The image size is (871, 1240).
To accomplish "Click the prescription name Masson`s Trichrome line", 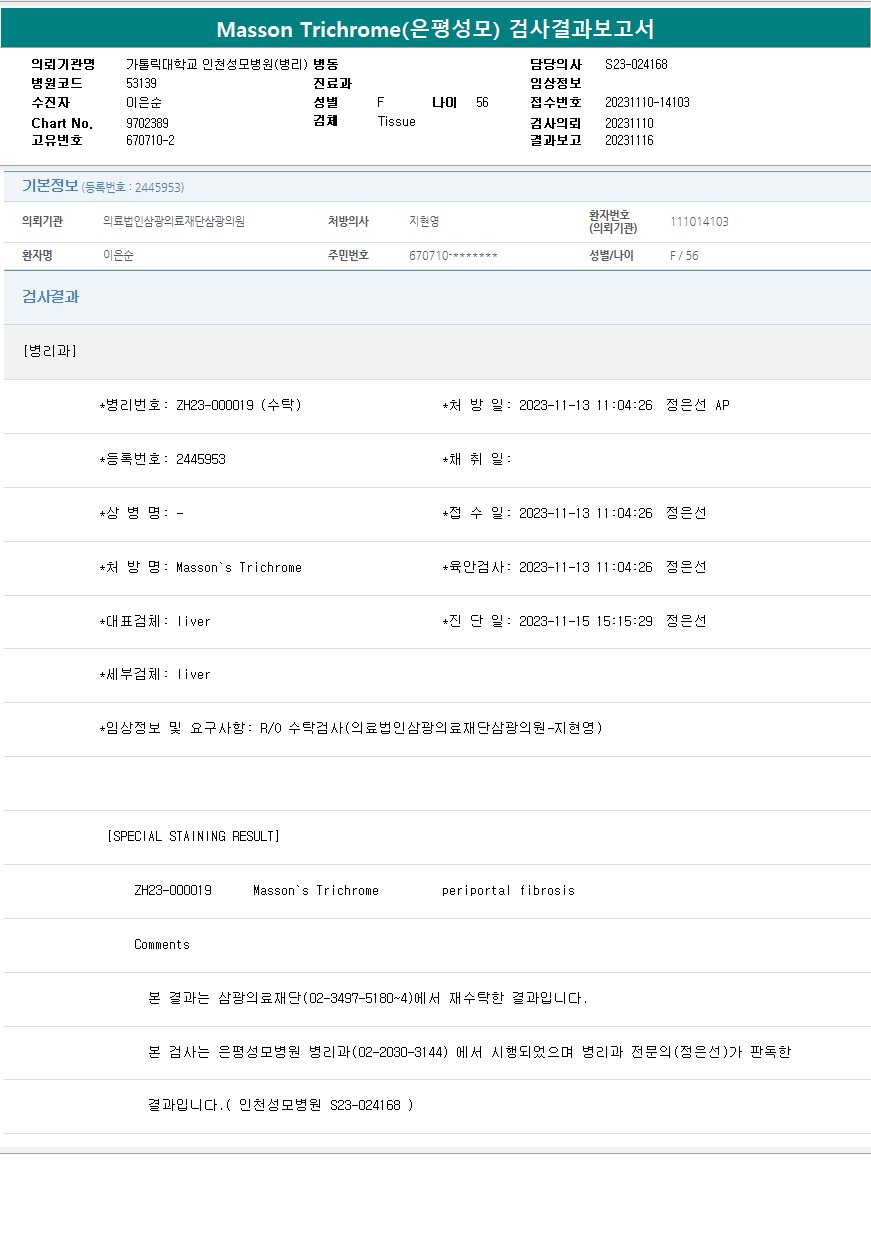I will point(201,567).
